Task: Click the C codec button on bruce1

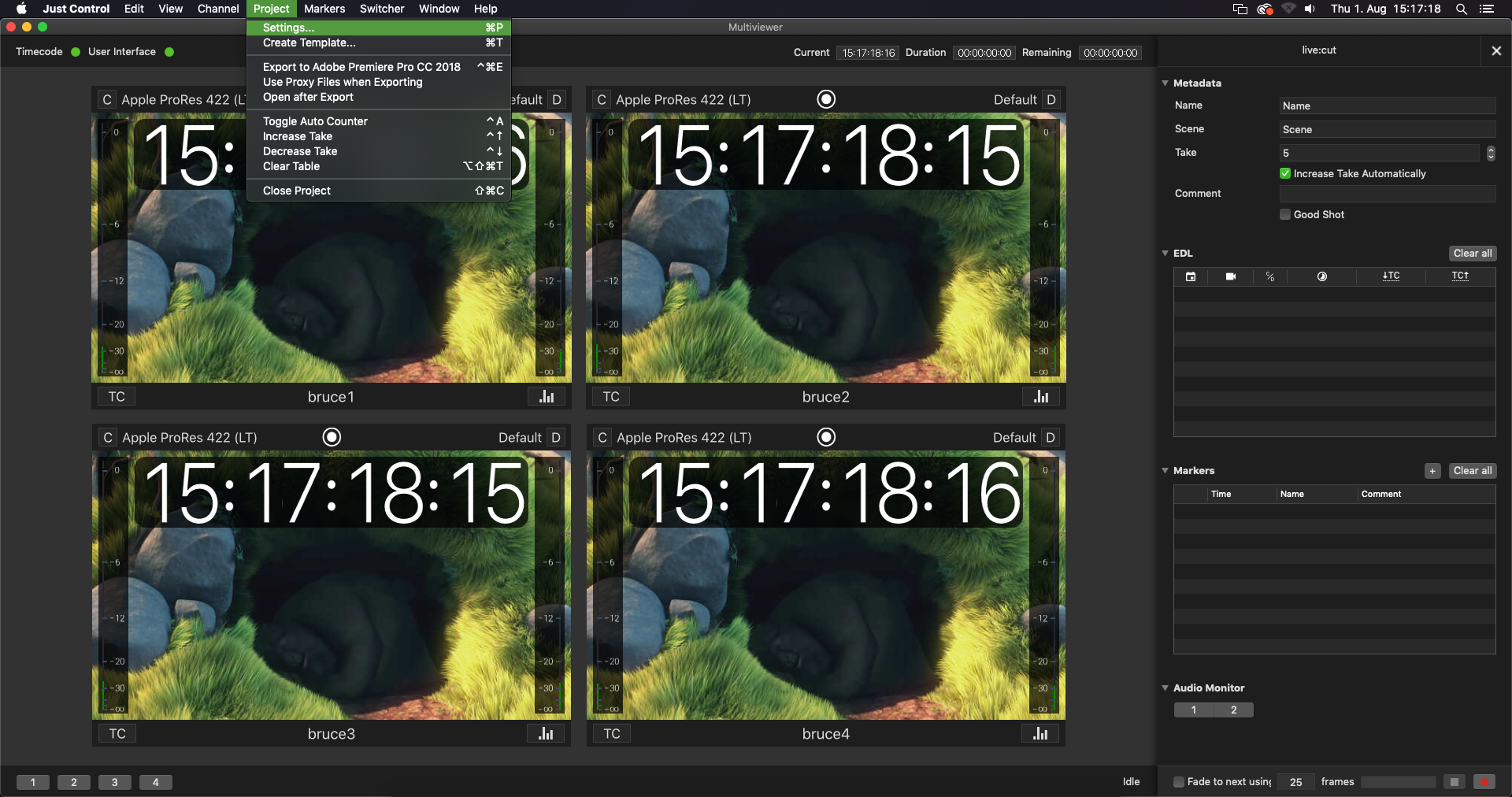Action: [x=107, y=100]
